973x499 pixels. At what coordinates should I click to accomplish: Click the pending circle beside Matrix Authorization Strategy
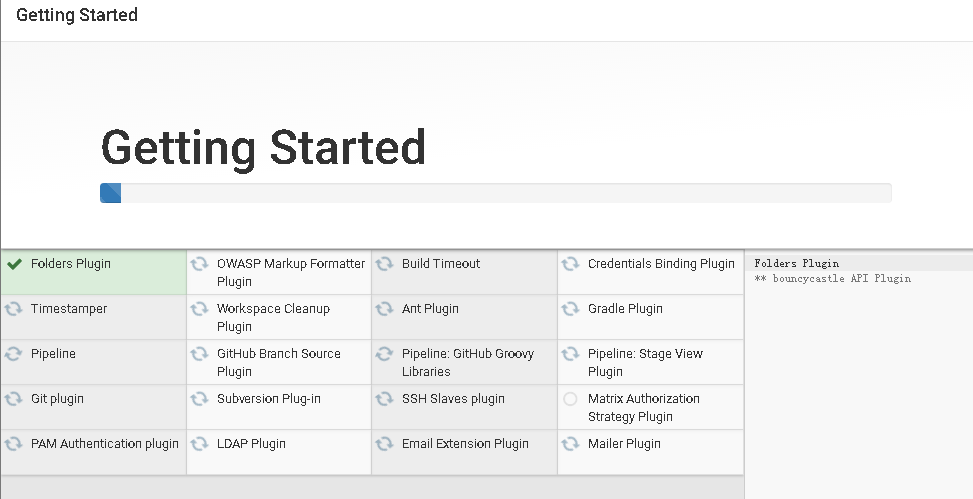click(570, 399)
